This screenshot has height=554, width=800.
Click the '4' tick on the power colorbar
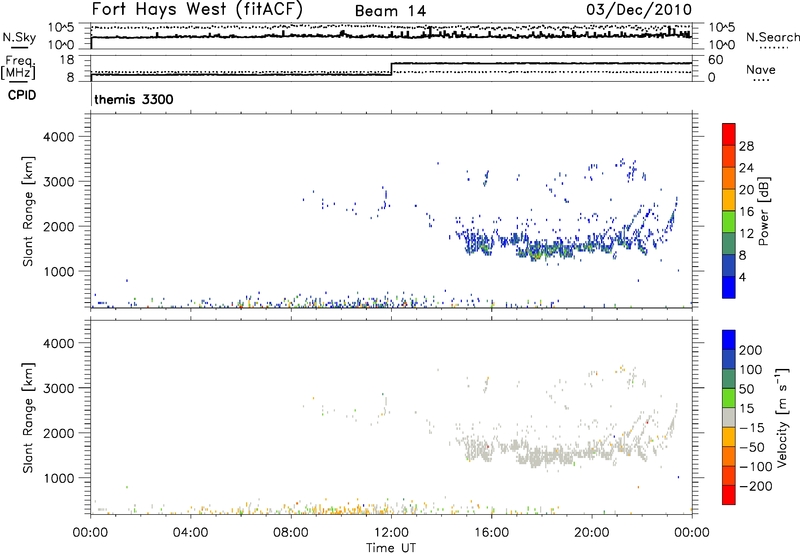pyautogui.click(x=743, y=277)
